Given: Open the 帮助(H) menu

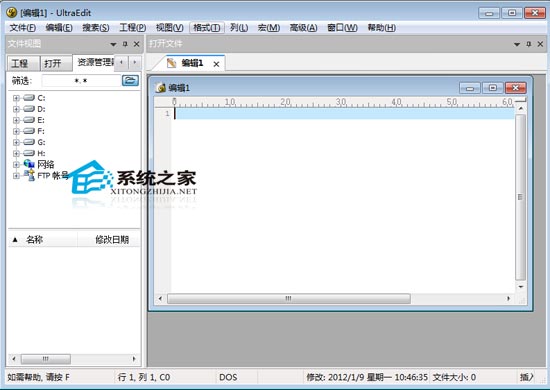Looking at the screenshot, I should click(382, 28).
